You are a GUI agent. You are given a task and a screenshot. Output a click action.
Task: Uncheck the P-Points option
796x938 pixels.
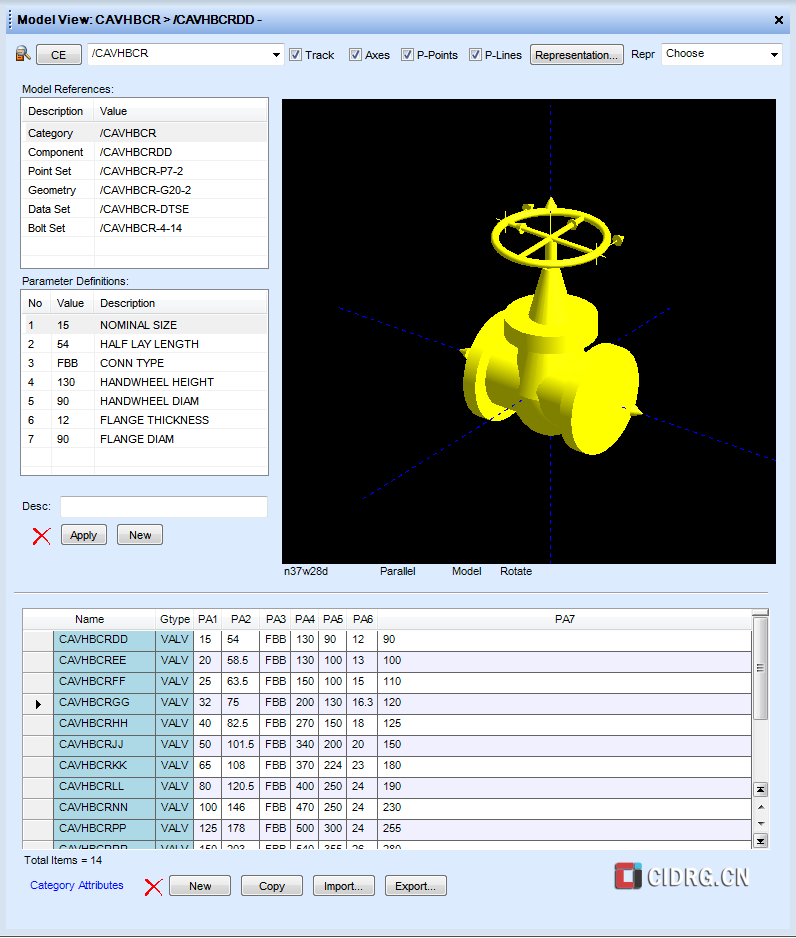pos(407,55)
